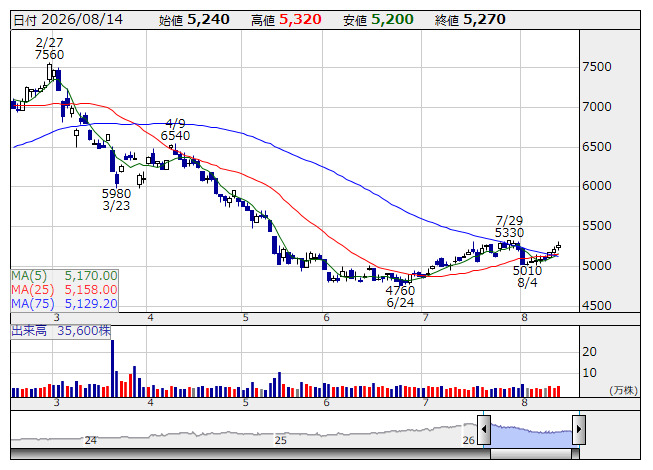Click the MA(25) legend value 5,158.00
653x470 pixels.
91,290
